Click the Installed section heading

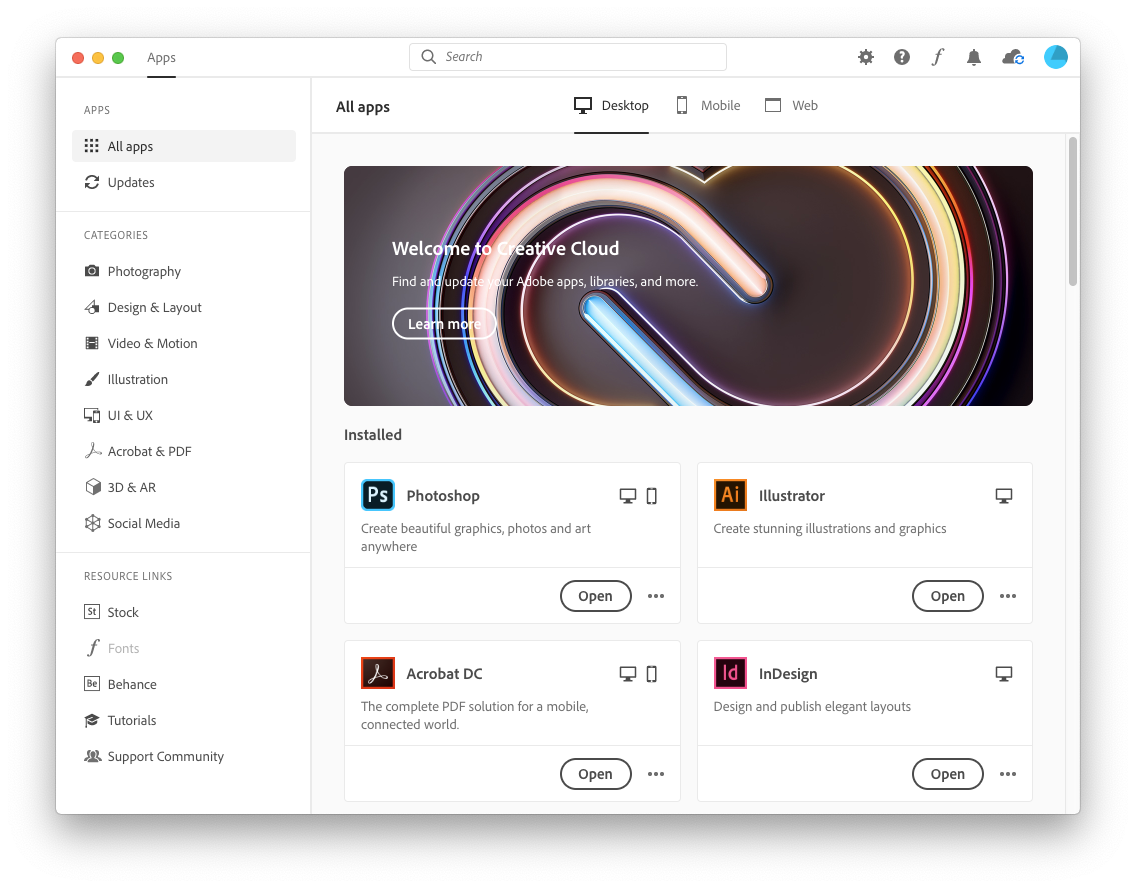373,435
